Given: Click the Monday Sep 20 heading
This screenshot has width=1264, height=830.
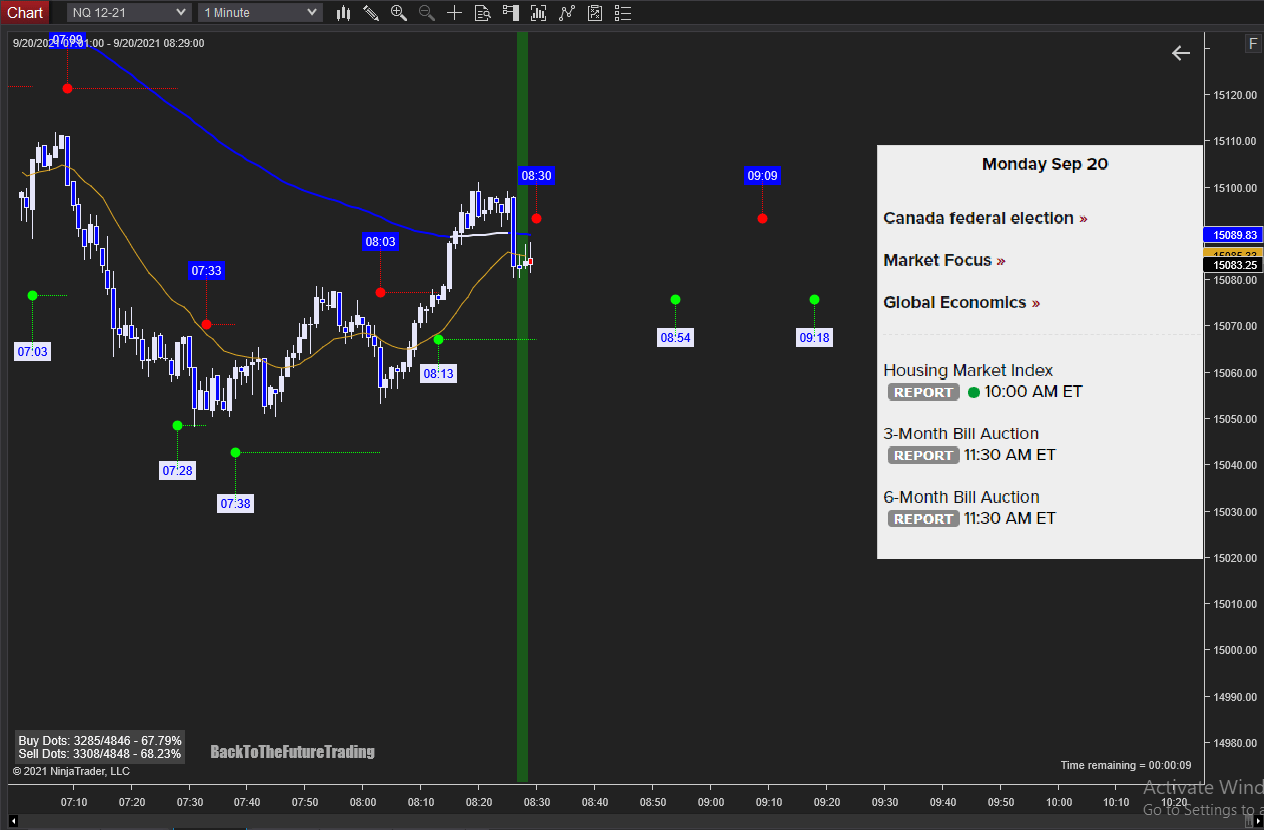Looking at the screenshot, I should (1045, 164).
